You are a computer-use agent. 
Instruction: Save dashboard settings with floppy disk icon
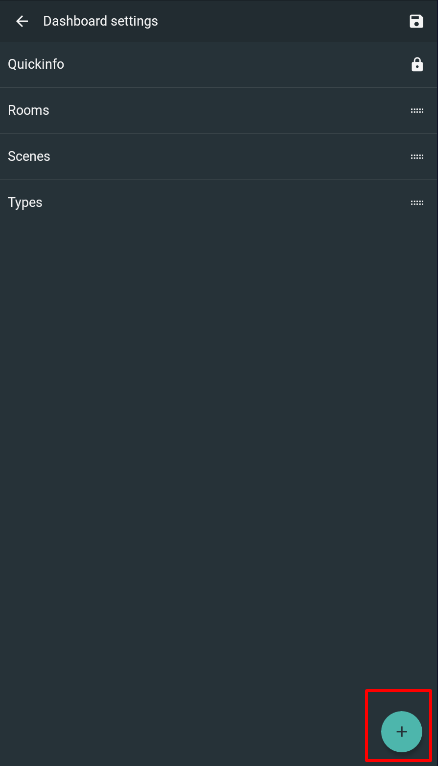click(416, 21)
